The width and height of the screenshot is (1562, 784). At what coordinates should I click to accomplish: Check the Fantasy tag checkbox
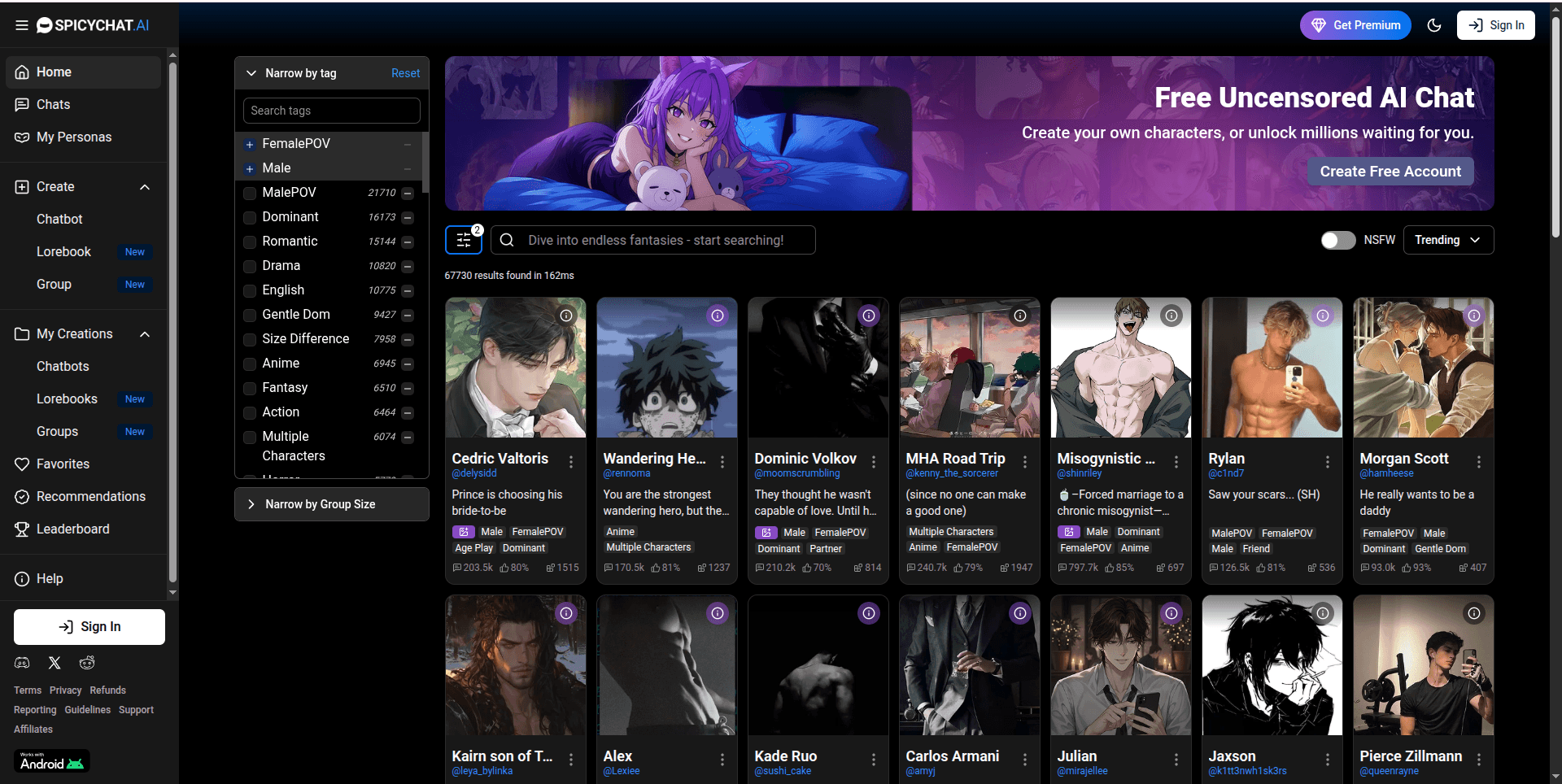(x=251, y=388)
